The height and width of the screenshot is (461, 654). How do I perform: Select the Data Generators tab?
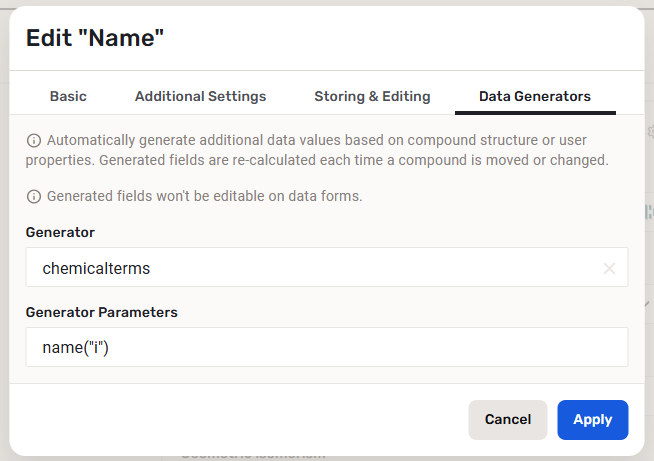pos(535,97)
